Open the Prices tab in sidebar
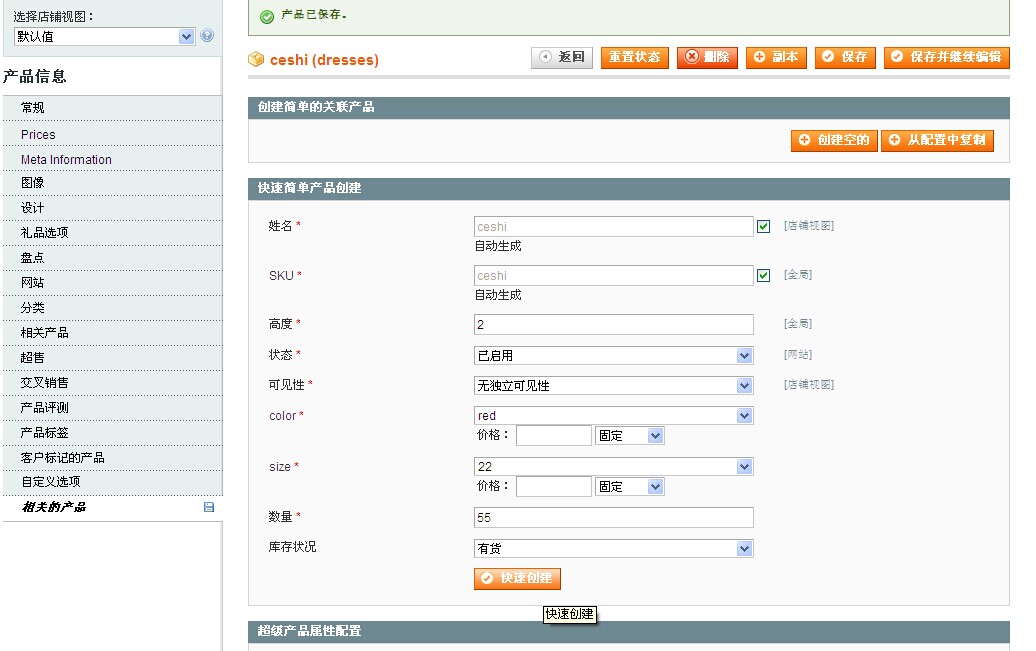The image size is (1036, 651). click(38, 134)
